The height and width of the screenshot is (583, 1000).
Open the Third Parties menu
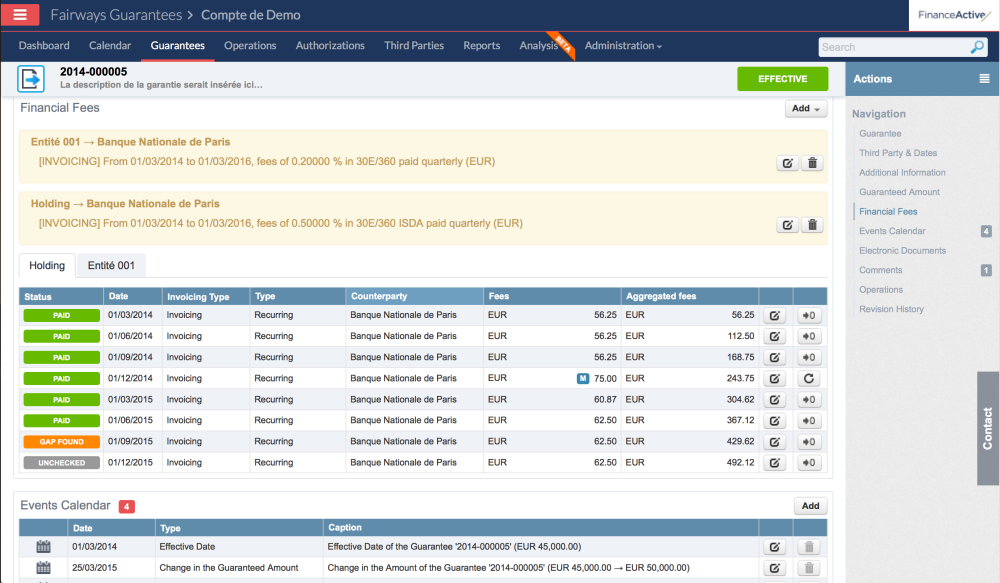pos(414,46)
